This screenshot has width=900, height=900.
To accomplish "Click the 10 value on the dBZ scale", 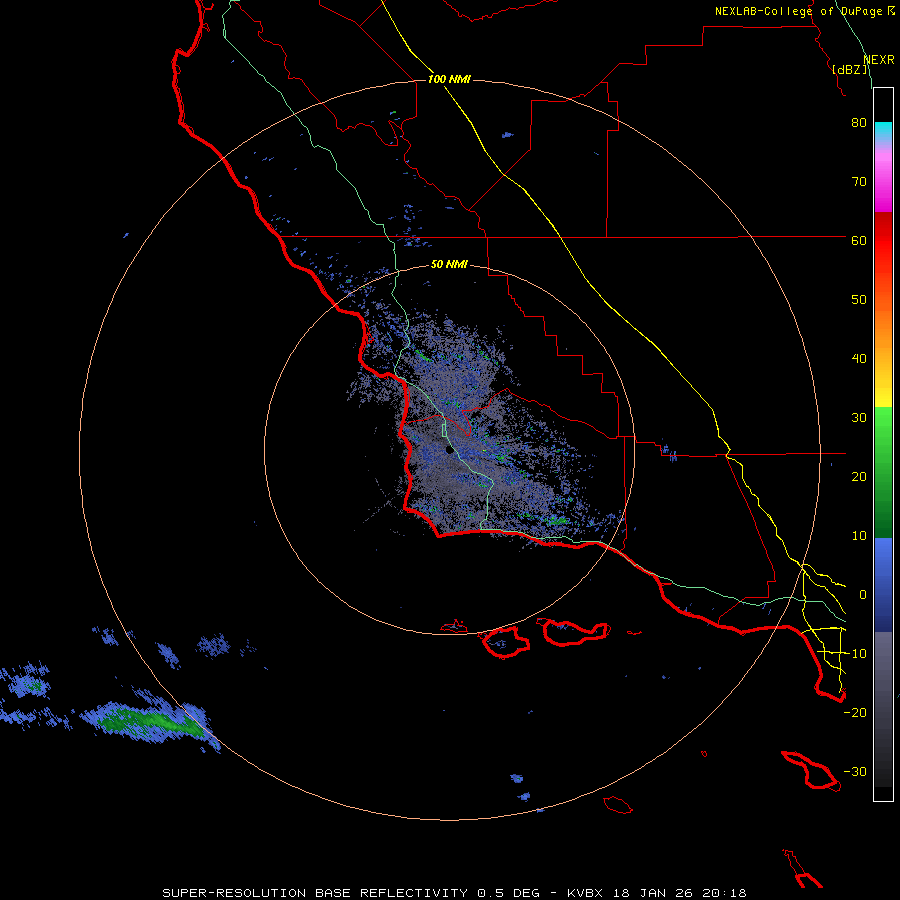I will point(859,536).
